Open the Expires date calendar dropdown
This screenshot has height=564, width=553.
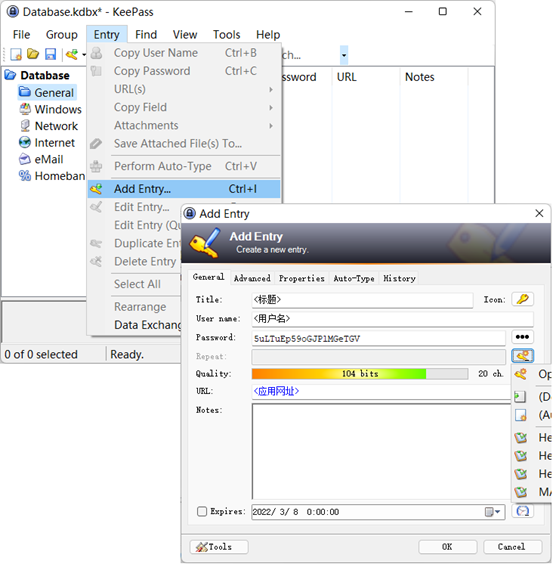[x=493, y=511]
